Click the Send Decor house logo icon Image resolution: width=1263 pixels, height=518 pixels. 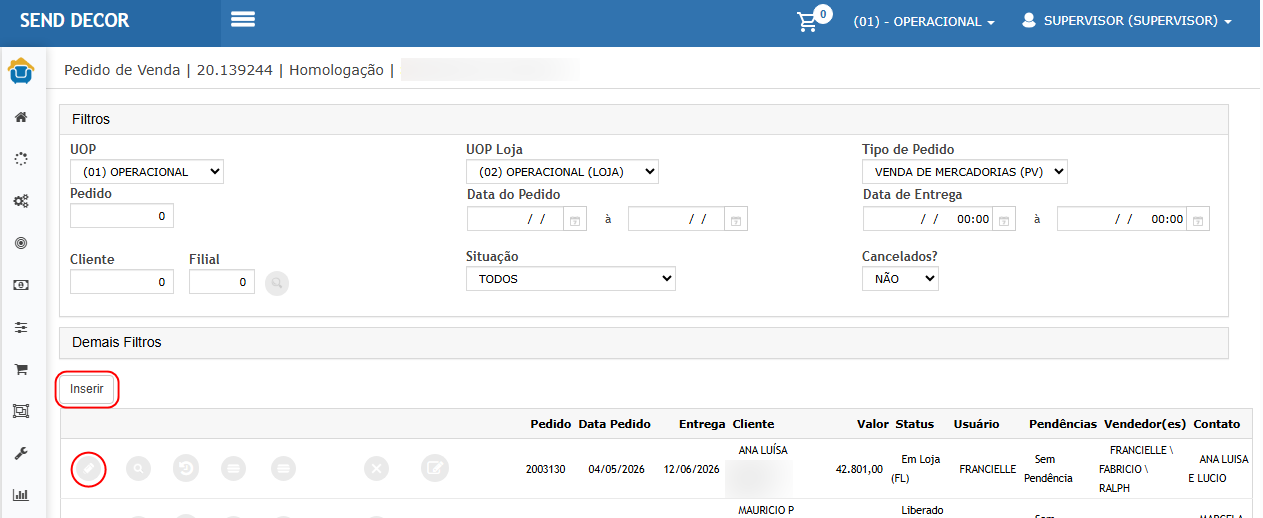(x=21, y=72)
